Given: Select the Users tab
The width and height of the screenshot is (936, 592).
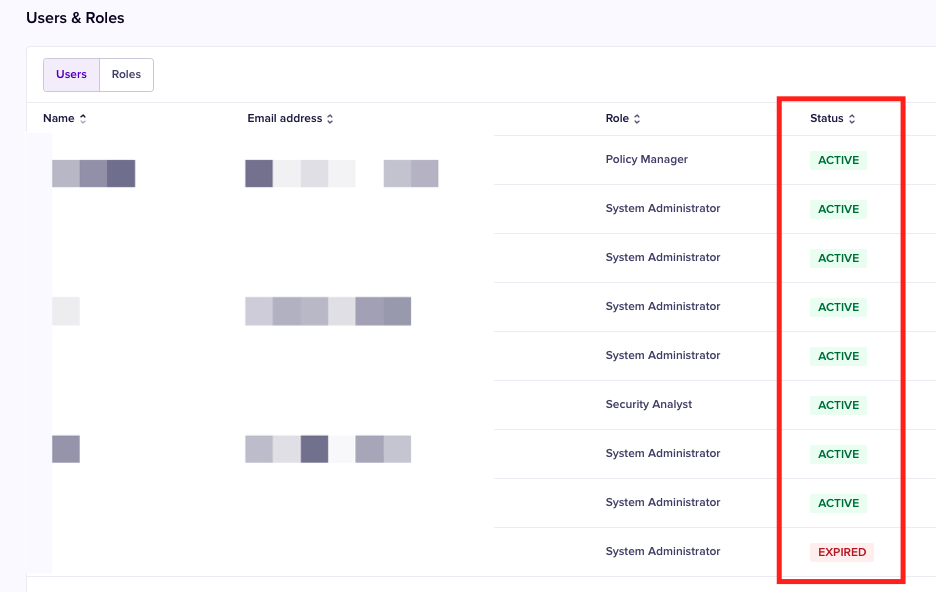Looking at the screenshot, I should [x=71, y=74].
